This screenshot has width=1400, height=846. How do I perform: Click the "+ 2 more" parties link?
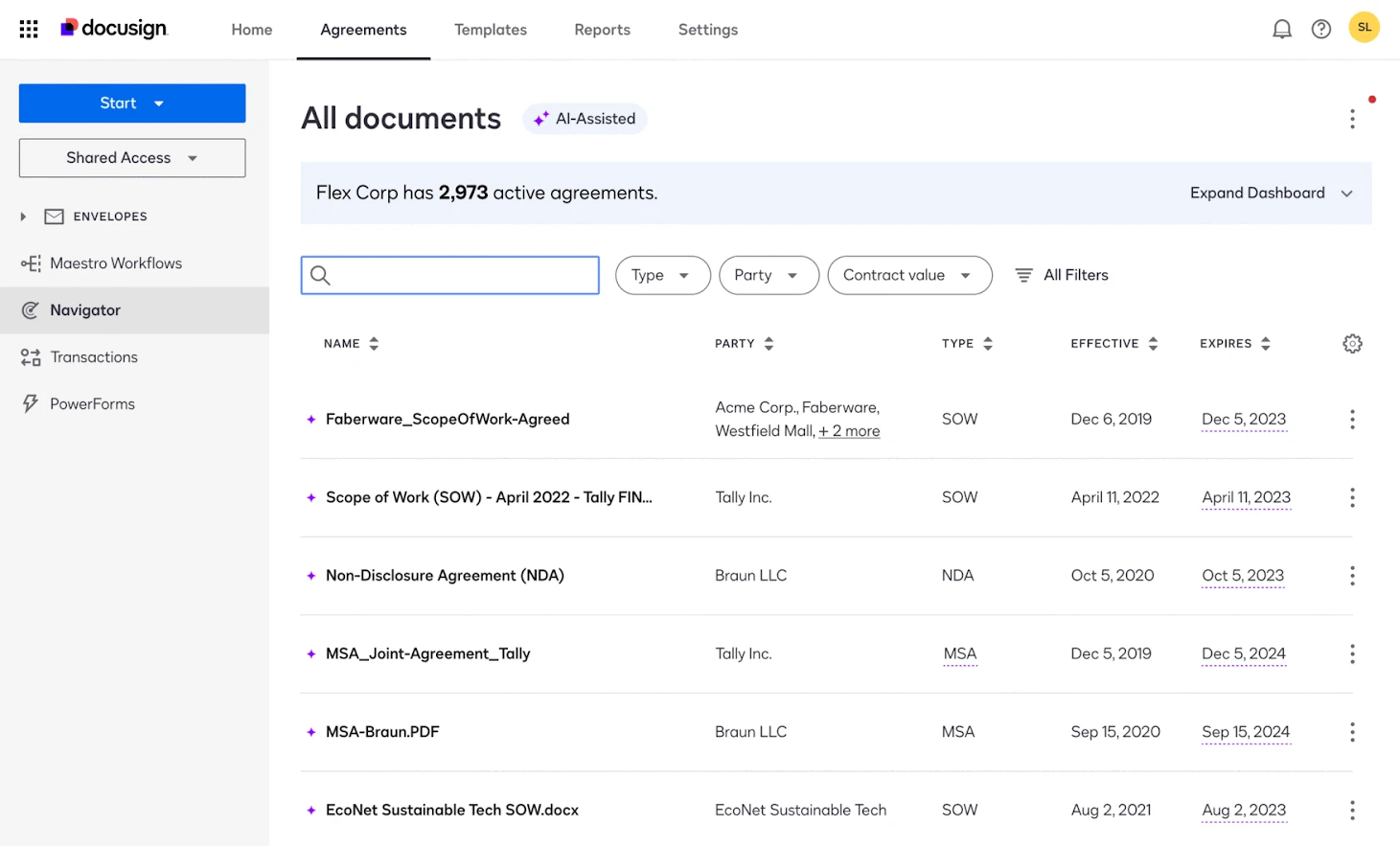849,431
